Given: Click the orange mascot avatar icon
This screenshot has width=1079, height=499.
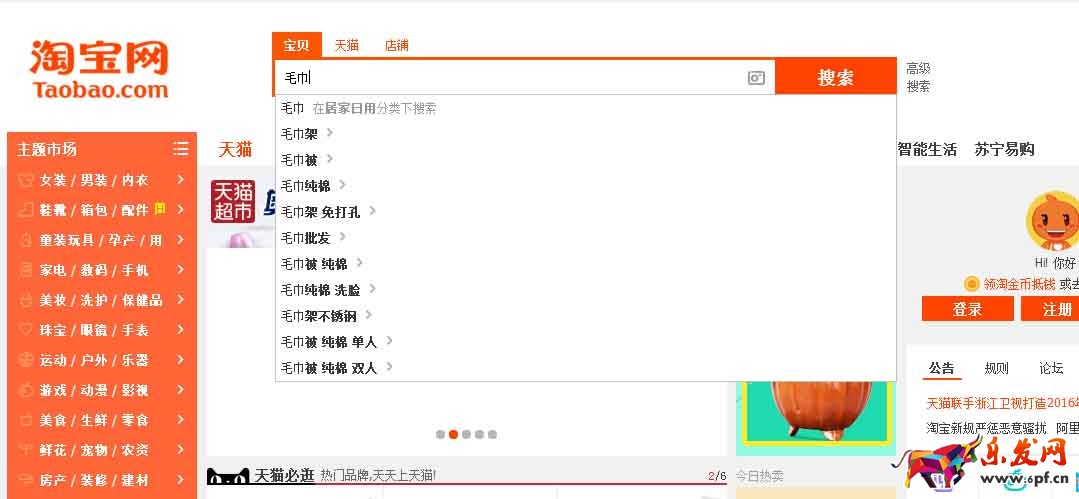Looking at the screenshot, I should (1052, 221).
